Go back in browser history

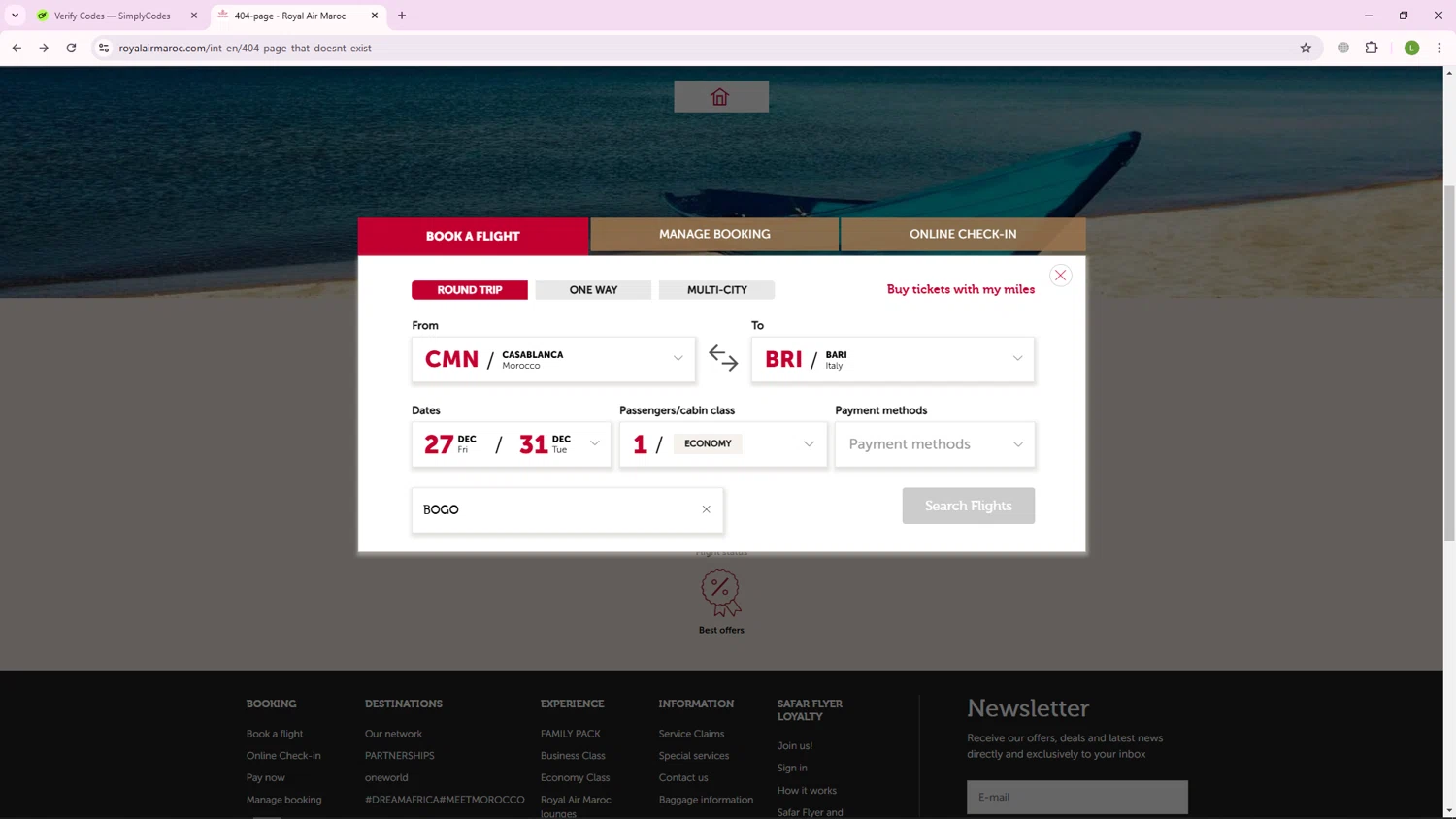[x=17, y=48]
